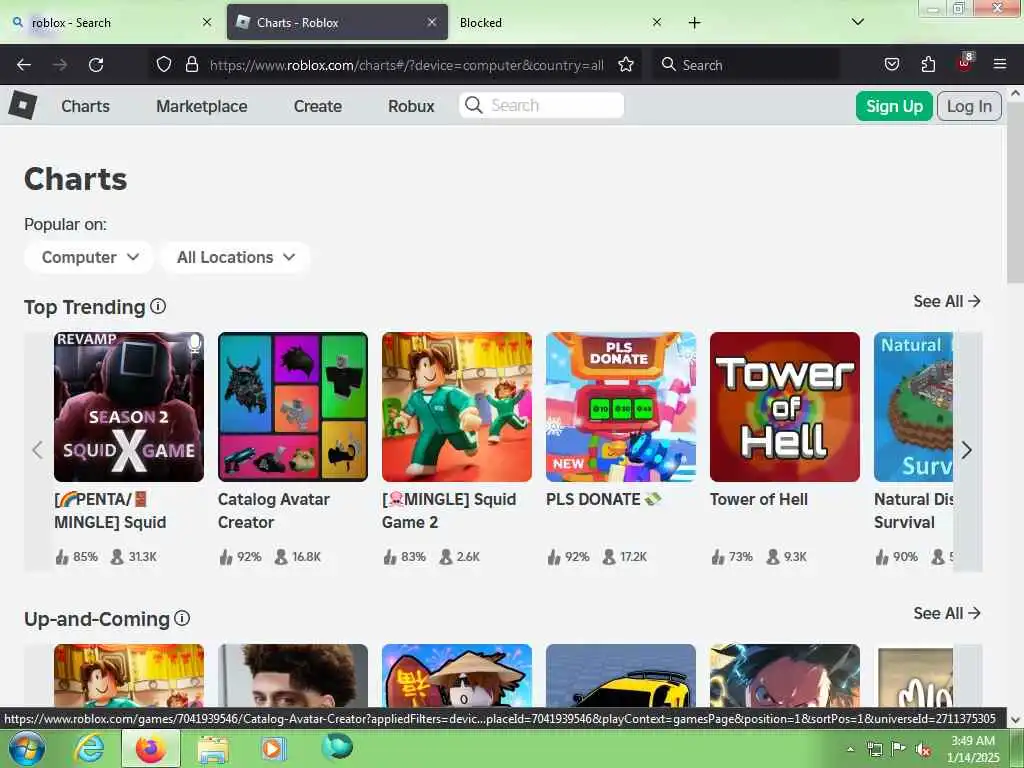Open the shield tracking protection icon

pyautogui.click(x=164, y=65)
